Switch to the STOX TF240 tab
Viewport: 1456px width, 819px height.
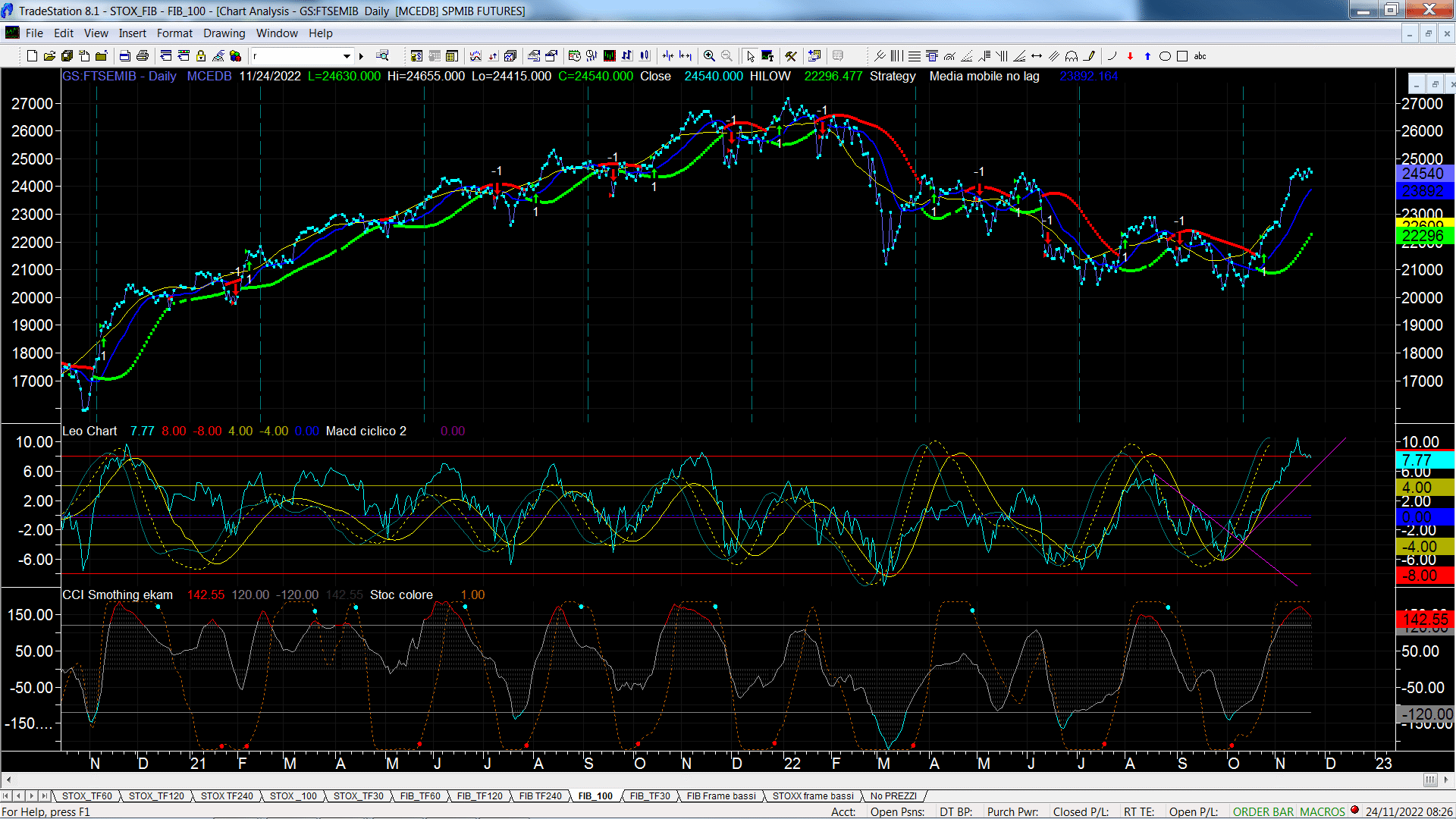pyautogui.click(x=227, y=795)
